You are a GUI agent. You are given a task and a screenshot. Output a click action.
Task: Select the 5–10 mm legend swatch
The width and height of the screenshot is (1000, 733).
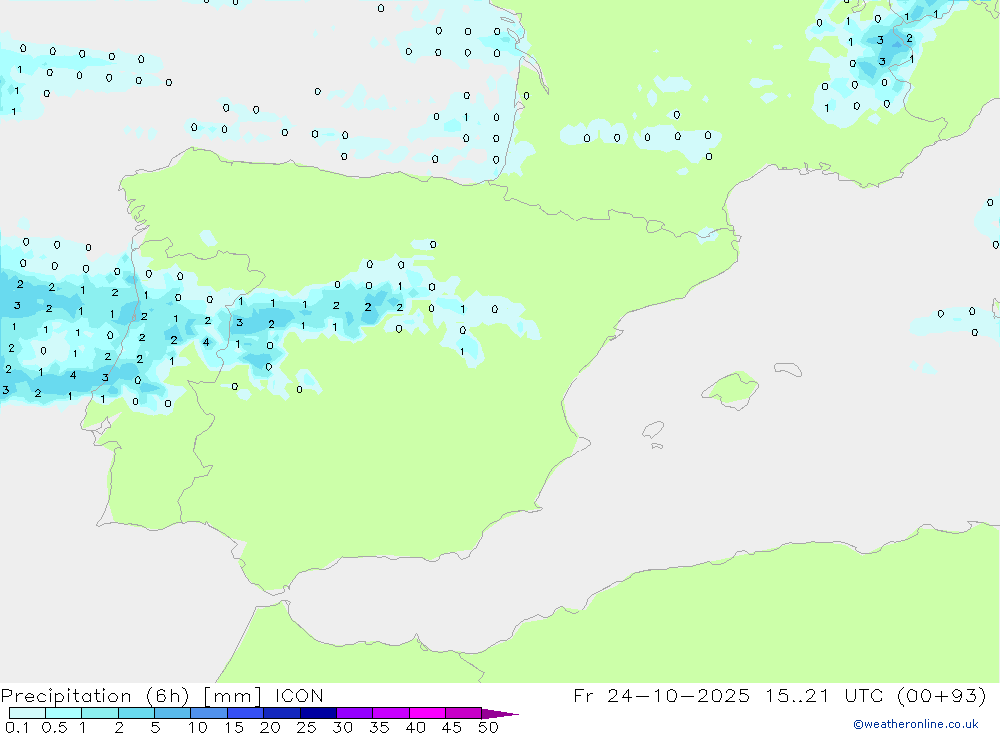pos(173,713)
